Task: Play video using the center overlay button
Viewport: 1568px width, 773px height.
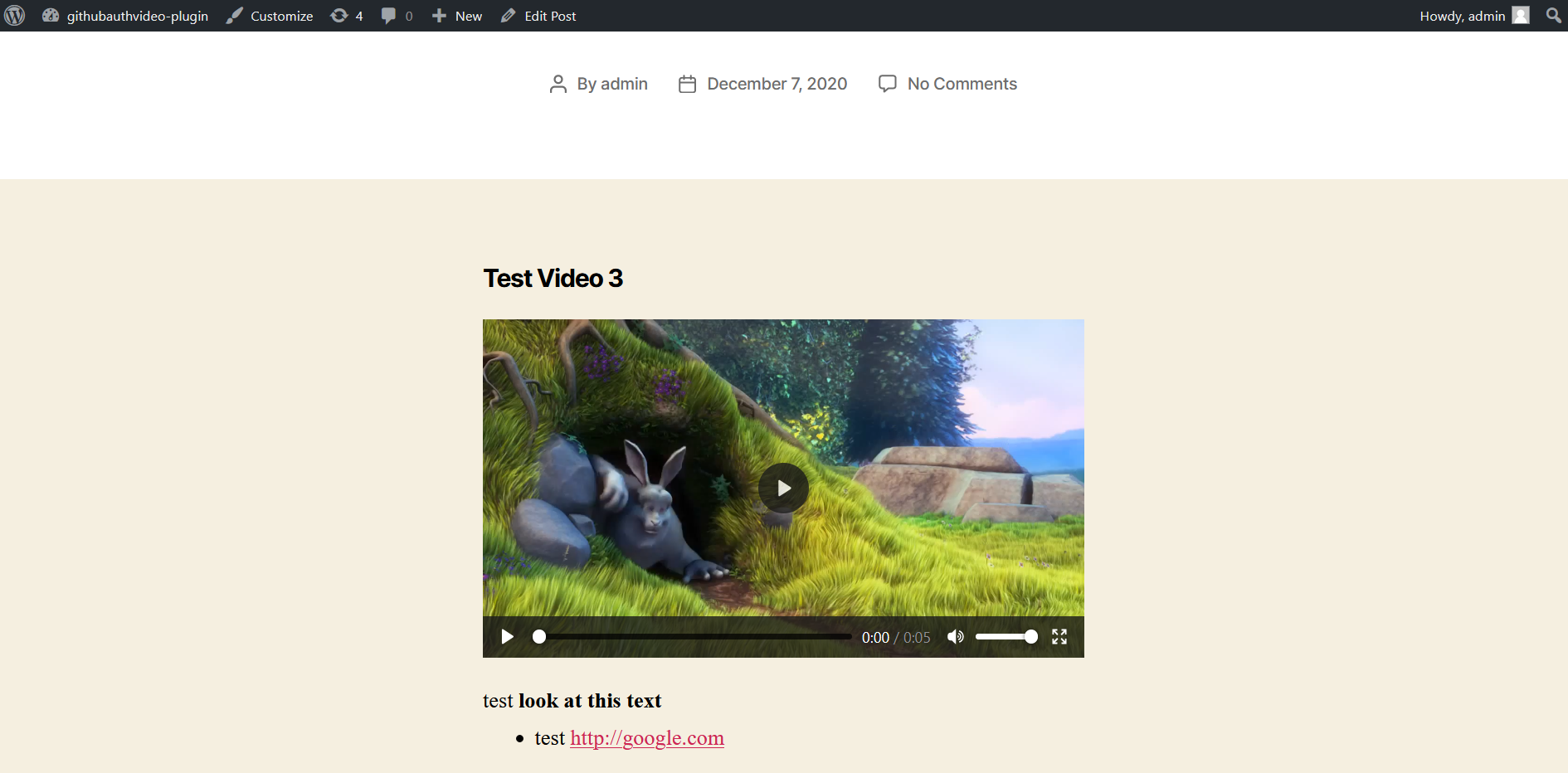Action: (x=783, y=488)
